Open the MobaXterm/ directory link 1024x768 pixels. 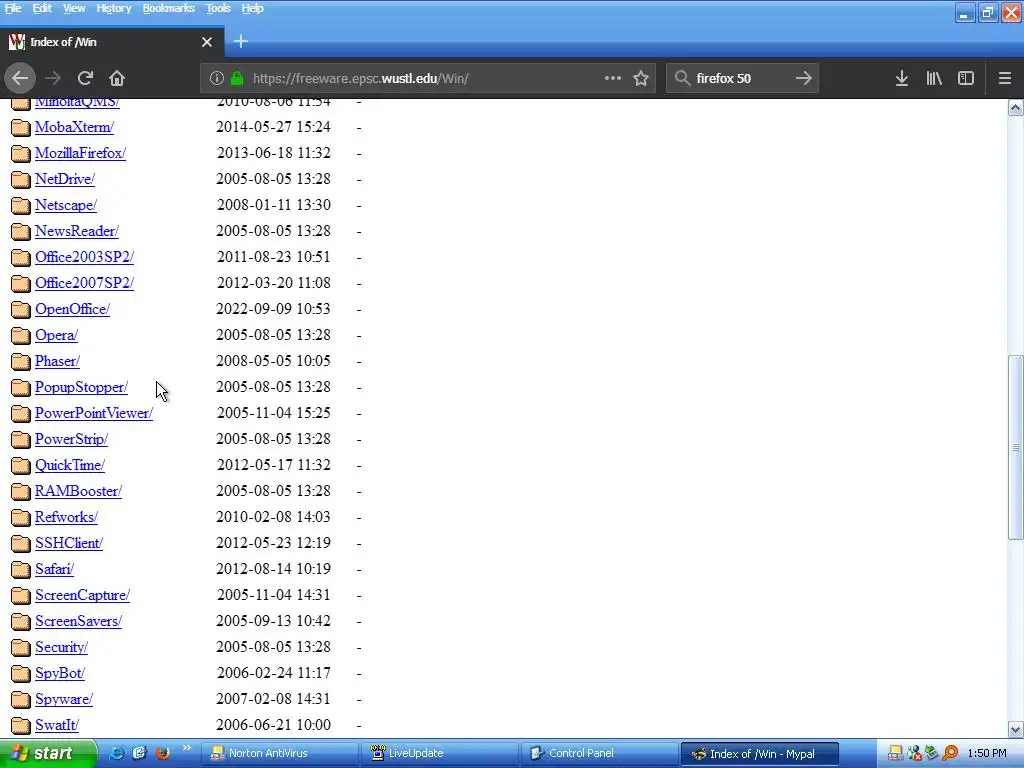[74, 127]
